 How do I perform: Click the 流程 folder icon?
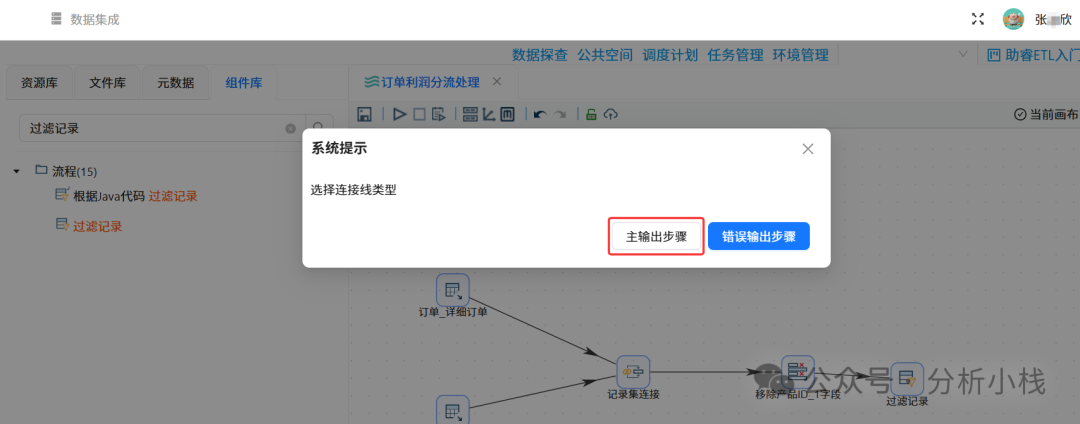41,170
